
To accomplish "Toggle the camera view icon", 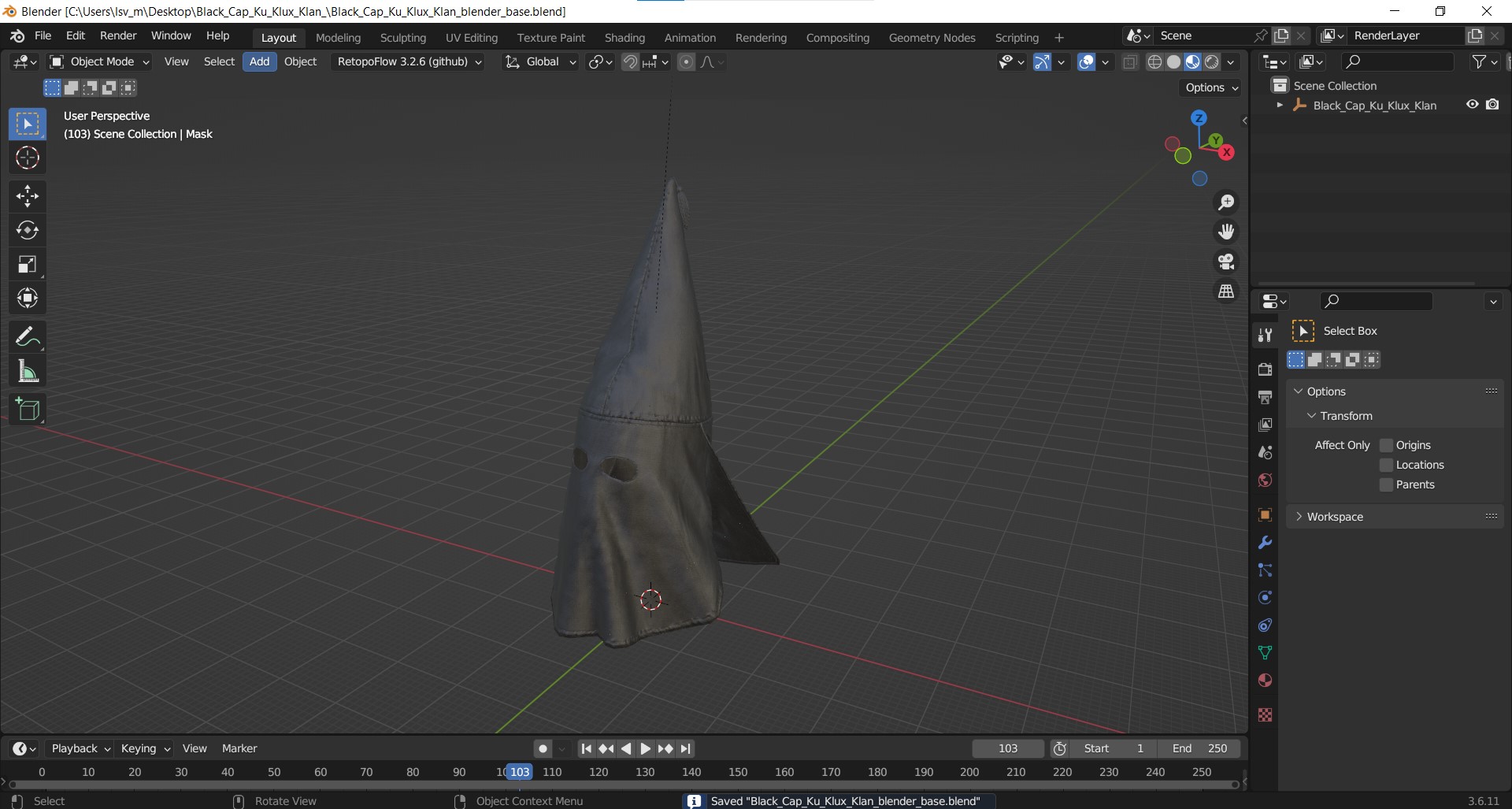I will [x=1226, y=262].
